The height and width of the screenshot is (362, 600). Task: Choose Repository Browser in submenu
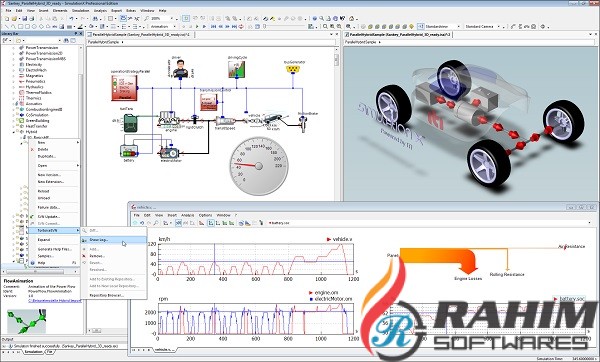(x=114, y=295)
